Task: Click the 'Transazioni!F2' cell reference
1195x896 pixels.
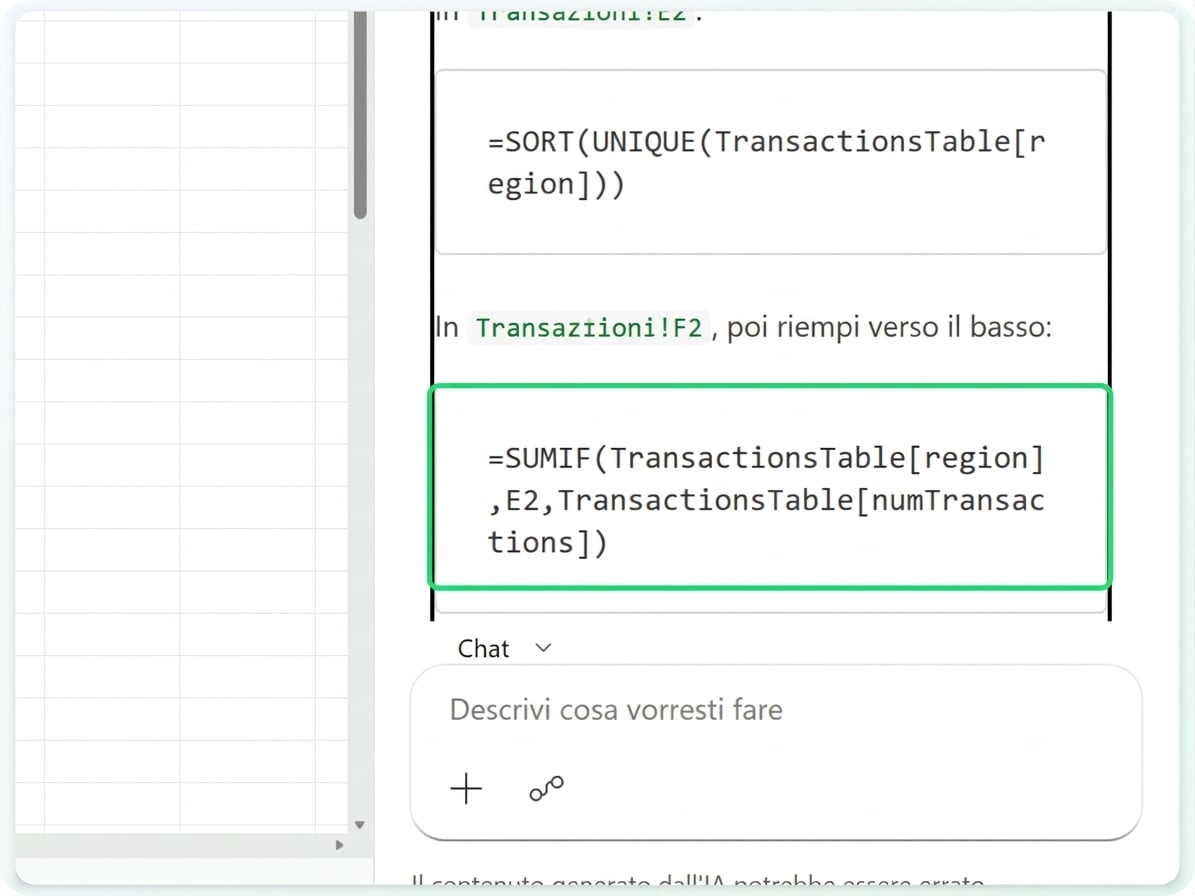Action: 588,328
